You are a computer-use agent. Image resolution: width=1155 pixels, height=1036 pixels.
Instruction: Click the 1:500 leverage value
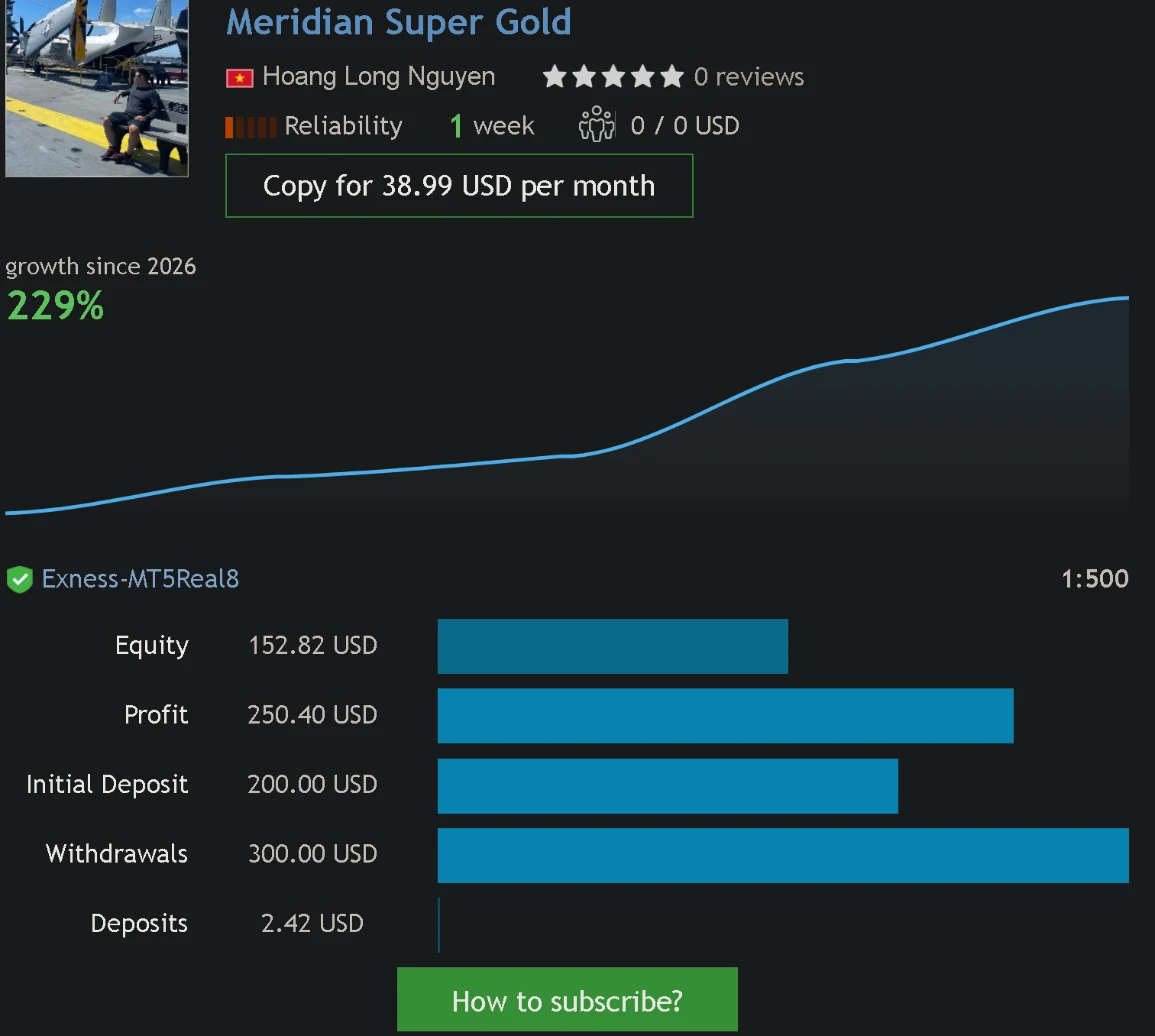tap(1095, 579)
